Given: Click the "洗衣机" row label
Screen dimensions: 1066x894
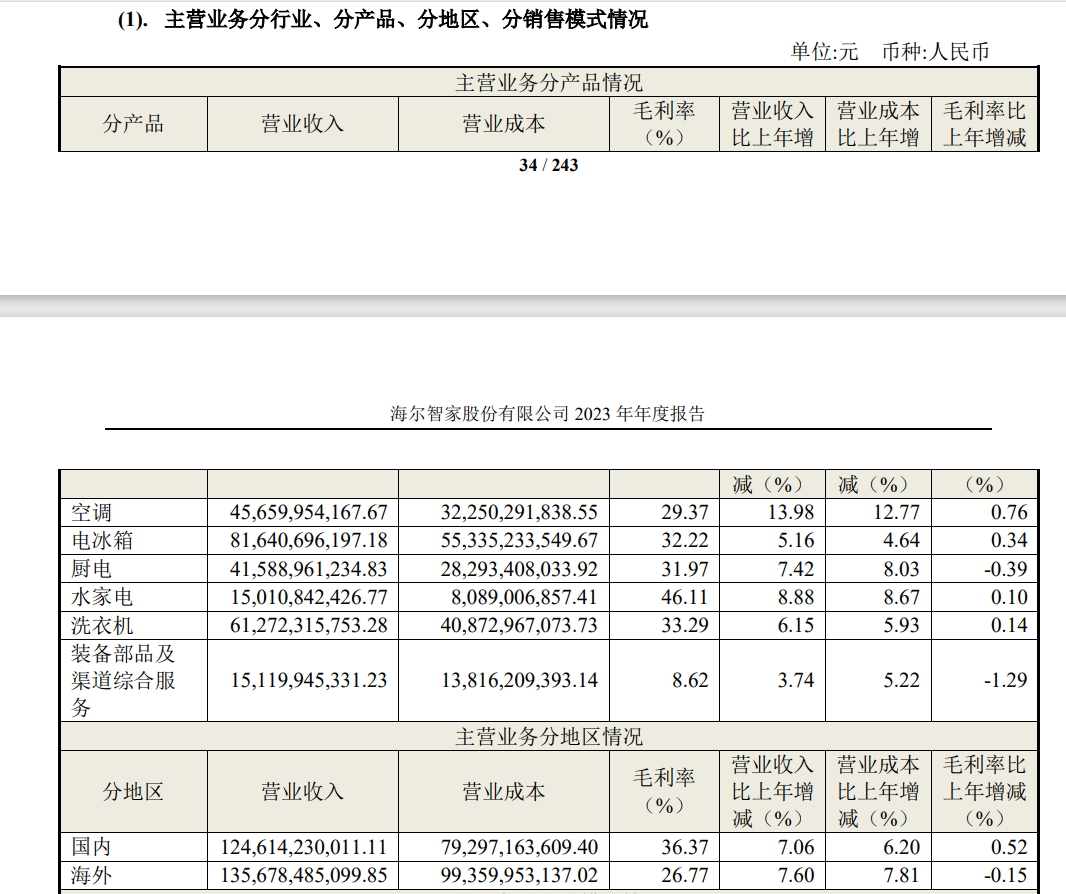Looking at the screenshot, I should point(102,625).
